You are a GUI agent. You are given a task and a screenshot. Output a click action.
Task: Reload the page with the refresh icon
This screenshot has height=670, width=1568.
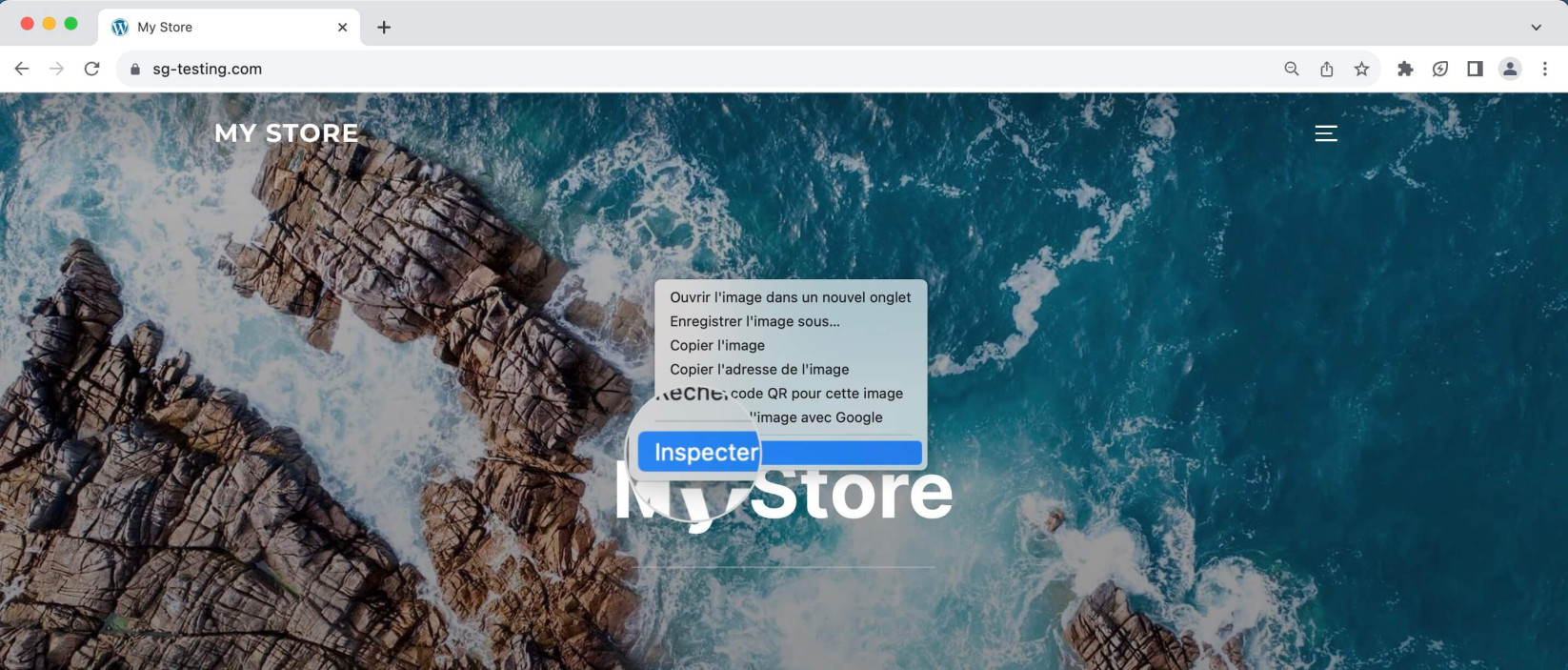(92, 69)
